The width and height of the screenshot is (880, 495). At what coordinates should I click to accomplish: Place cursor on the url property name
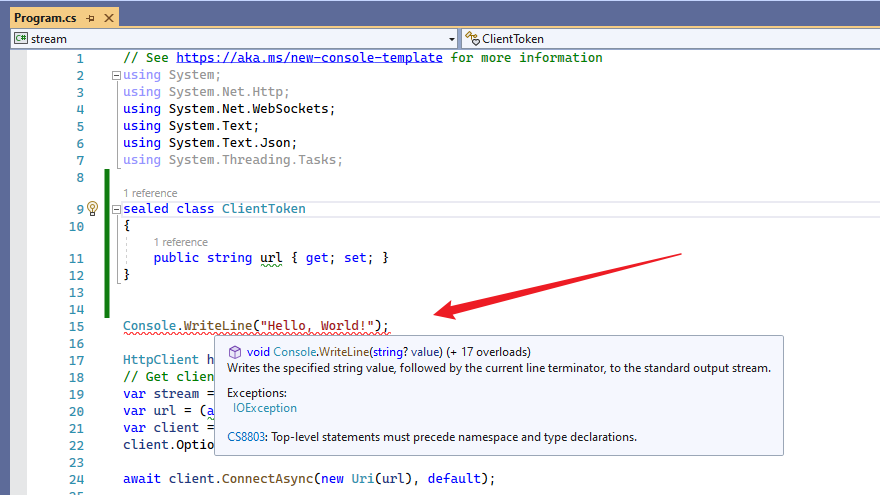271,258
